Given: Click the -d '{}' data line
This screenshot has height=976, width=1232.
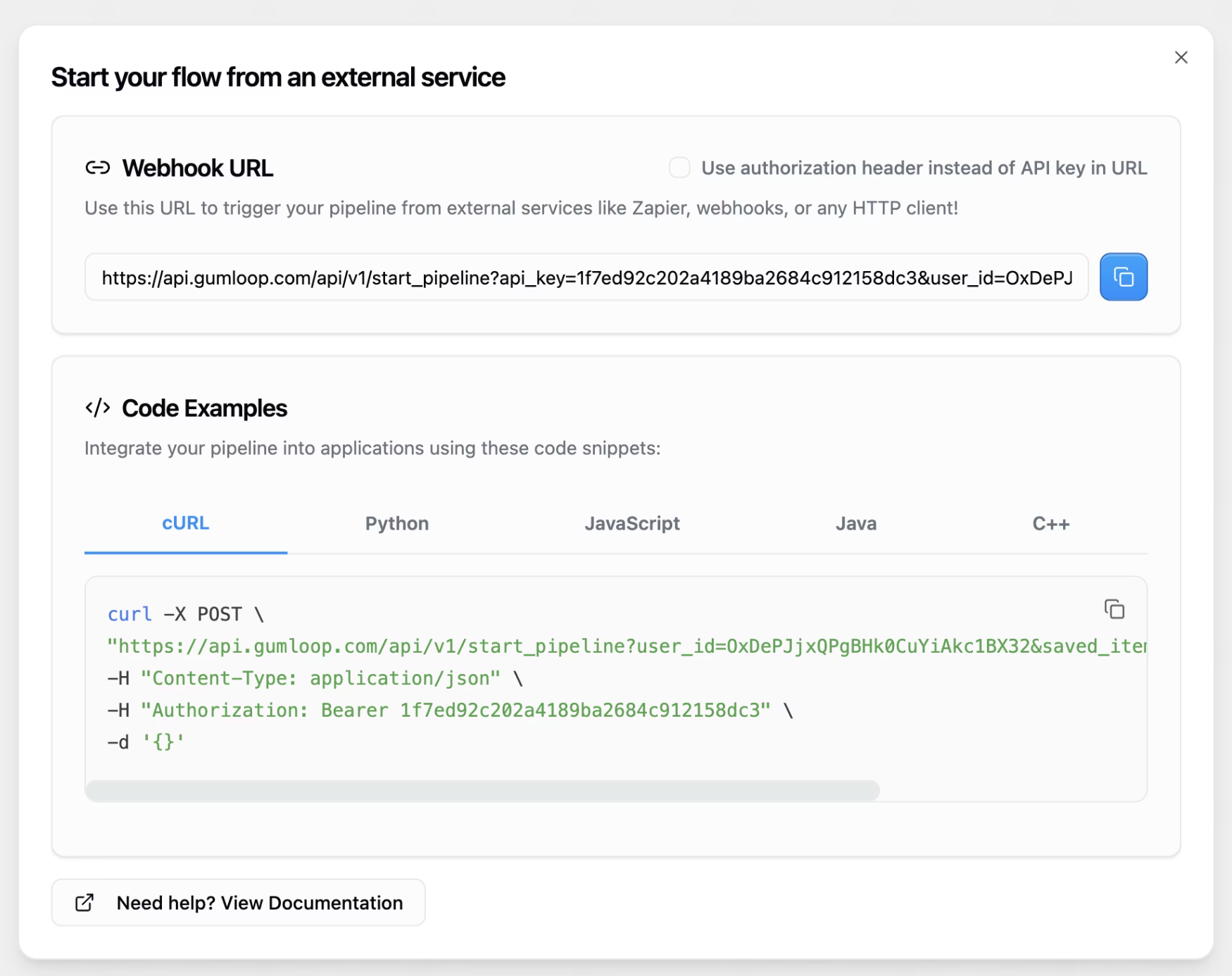Looking at the screenshot, I should click(146, 742).
